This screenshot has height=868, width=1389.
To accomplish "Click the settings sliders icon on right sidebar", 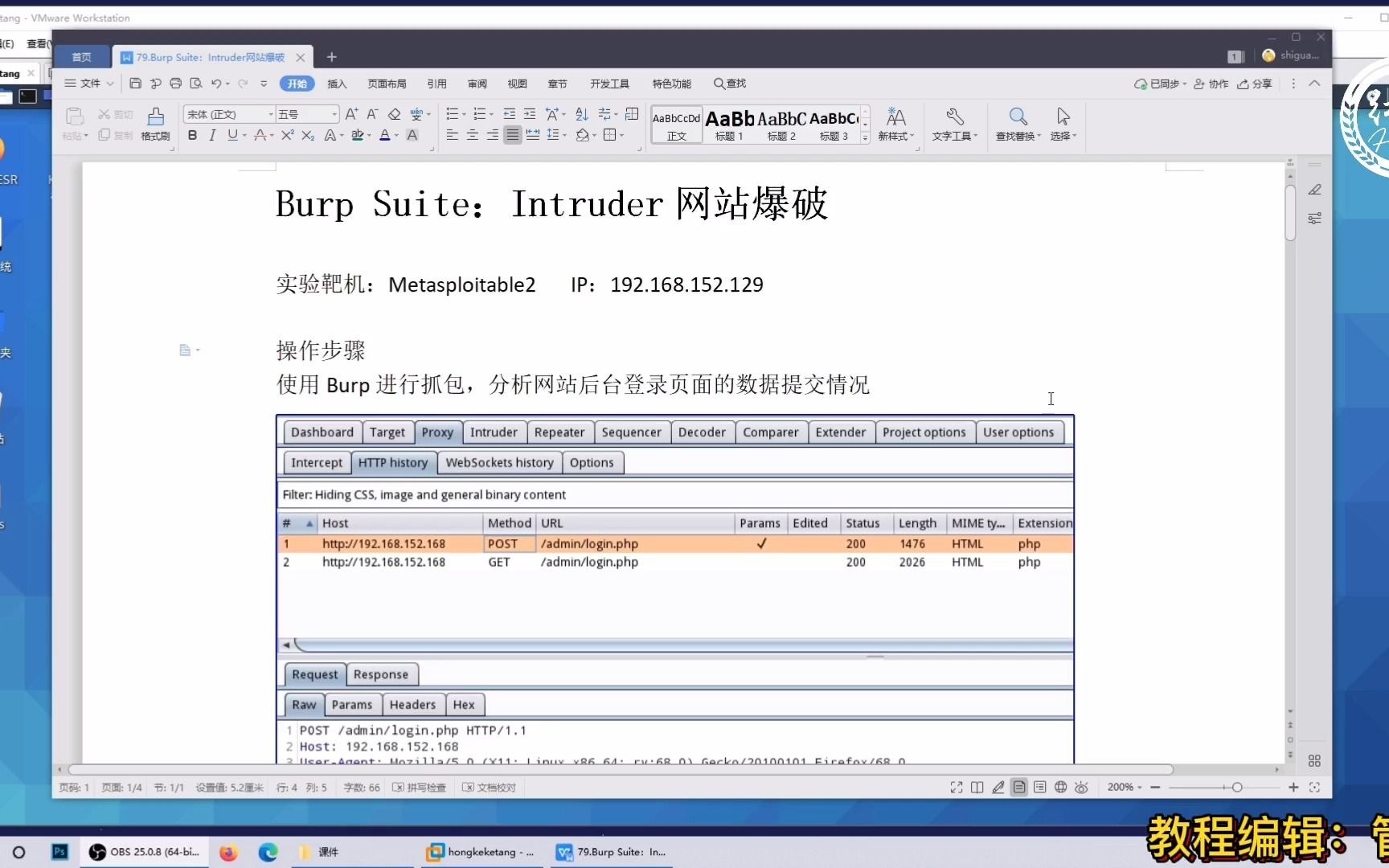I will [x=1315, y=219].
